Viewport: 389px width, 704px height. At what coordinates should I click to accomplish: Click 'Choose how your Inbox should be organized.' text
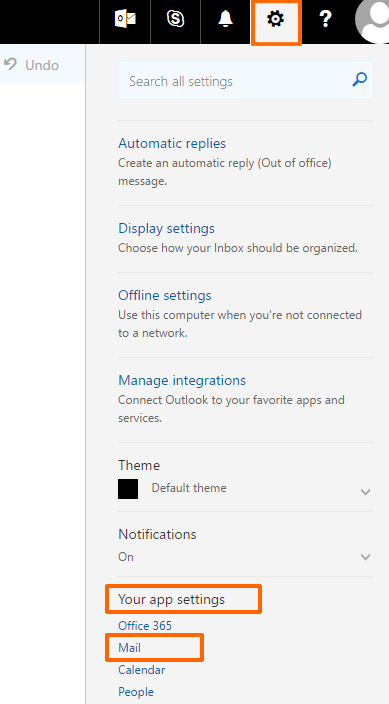click(238, 248)
